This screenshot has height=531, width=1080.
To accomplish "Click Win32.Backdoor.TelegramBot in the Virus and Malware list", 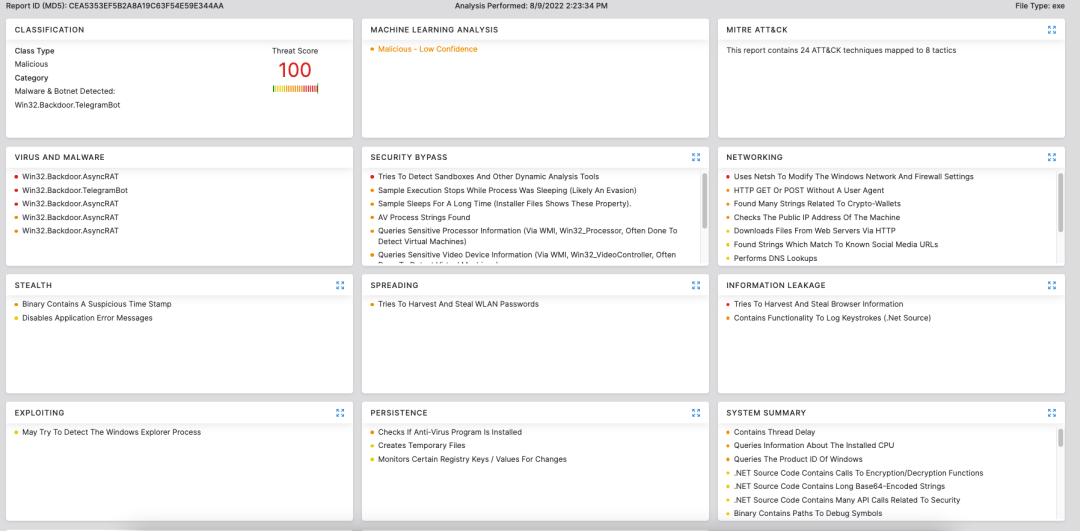I will (x=75, y=190).
